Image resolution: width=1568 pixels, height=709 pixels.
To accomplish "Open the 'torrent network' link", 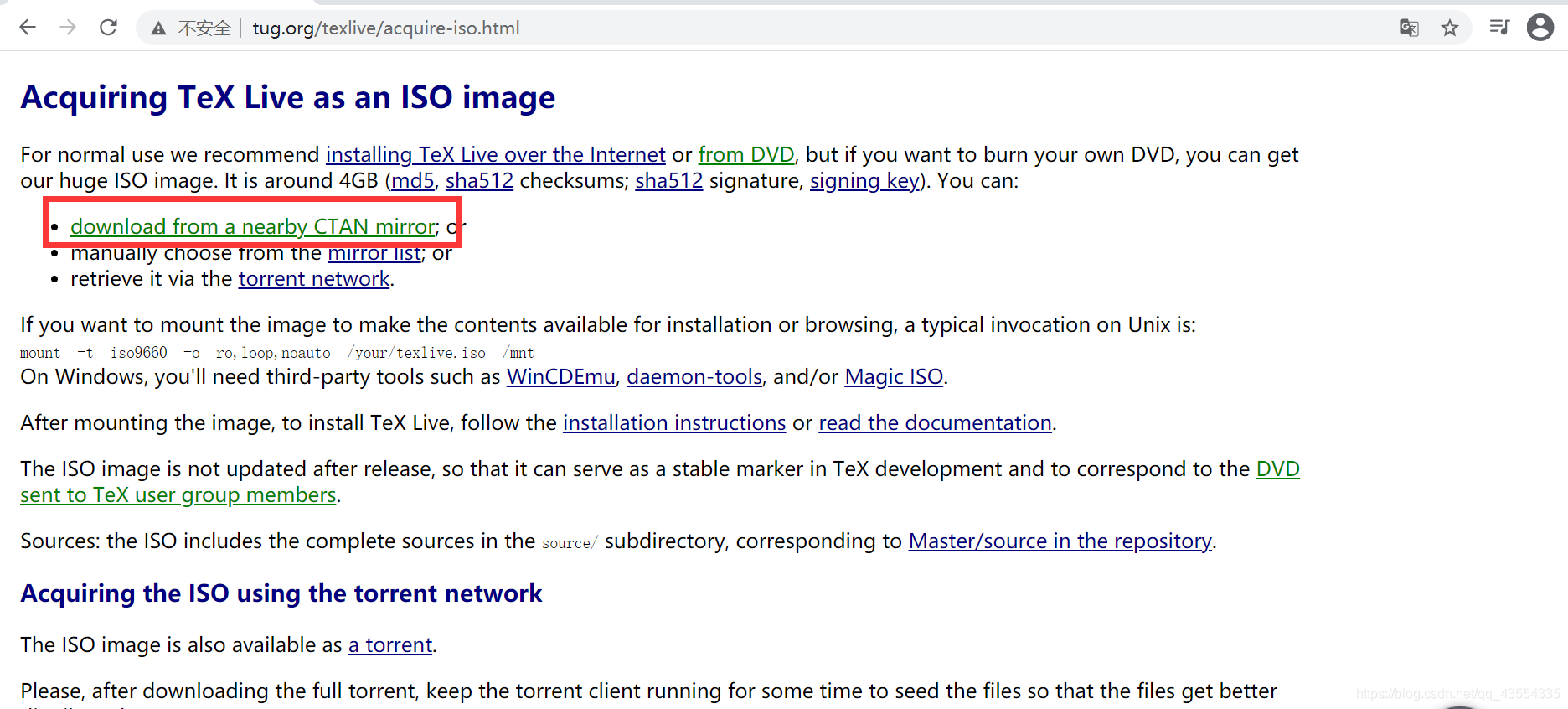I will [314, 279].
